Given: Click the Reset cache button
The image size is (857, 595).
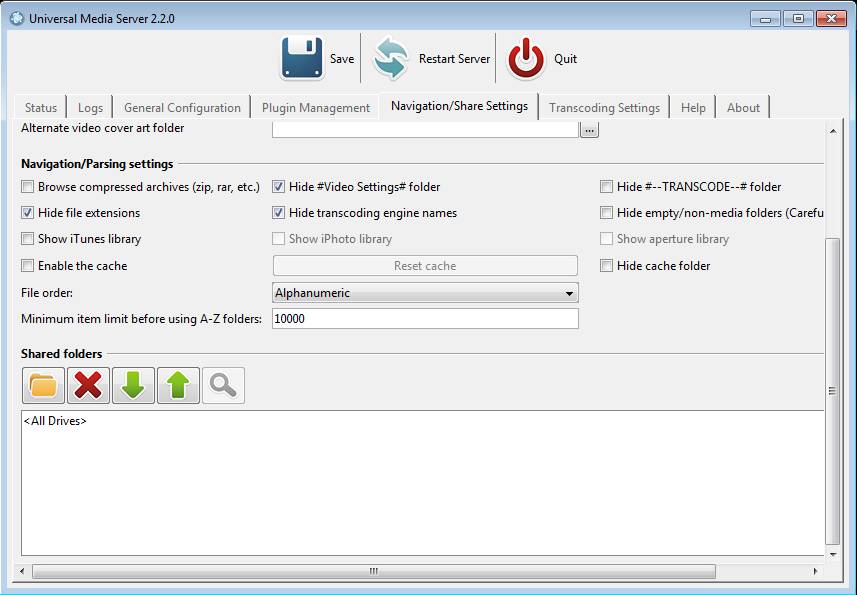Looking at the screenshot, I should click(x=425, y=266).
